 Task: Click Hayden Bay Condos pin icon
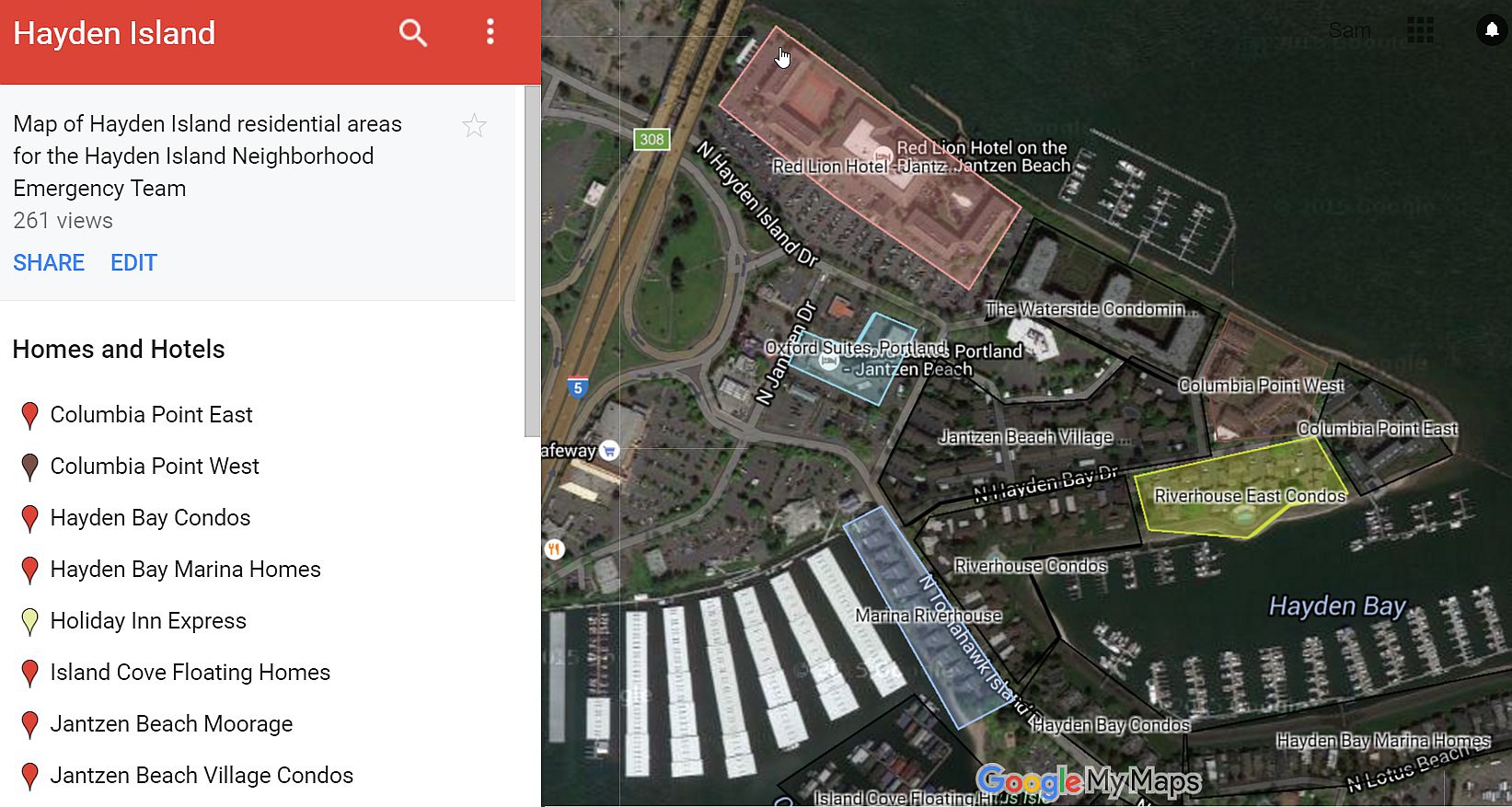point(29,519)
